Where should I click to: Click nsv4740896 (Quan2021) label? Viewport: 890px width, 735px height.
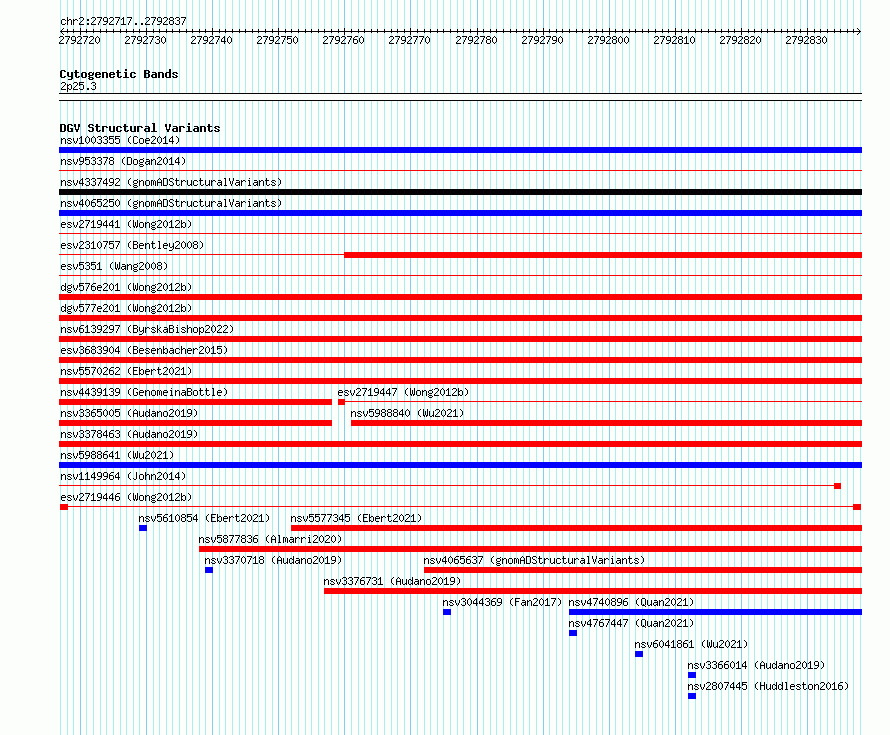631,602
